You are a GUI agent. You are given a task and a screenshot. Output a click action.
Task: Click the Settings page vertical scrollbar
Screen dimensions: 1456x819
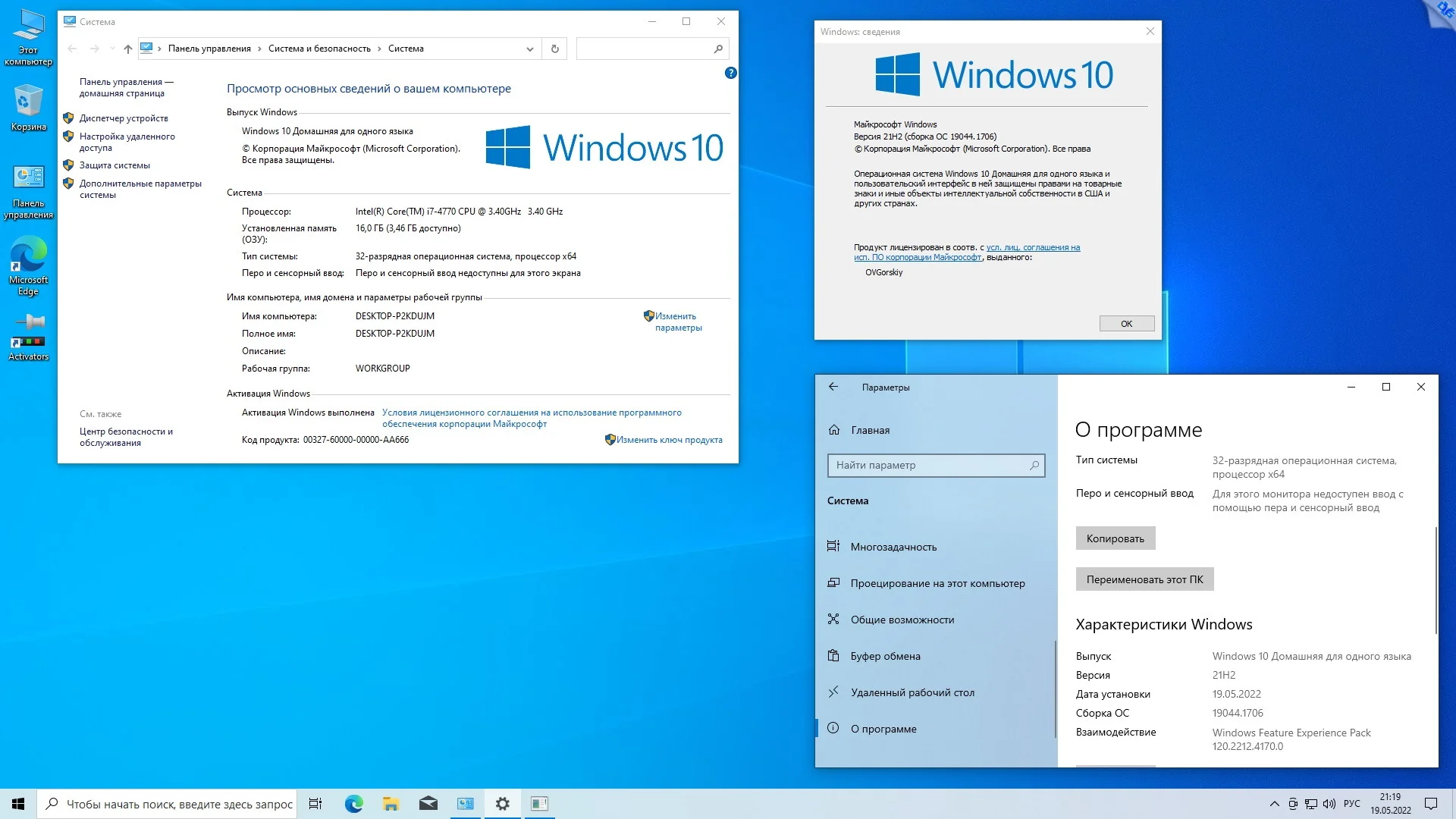click(1436, 580)
